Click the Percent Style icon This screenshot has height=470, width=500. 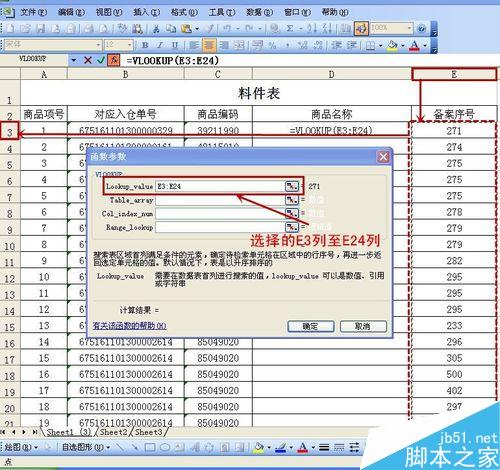[x=273, y=45]
